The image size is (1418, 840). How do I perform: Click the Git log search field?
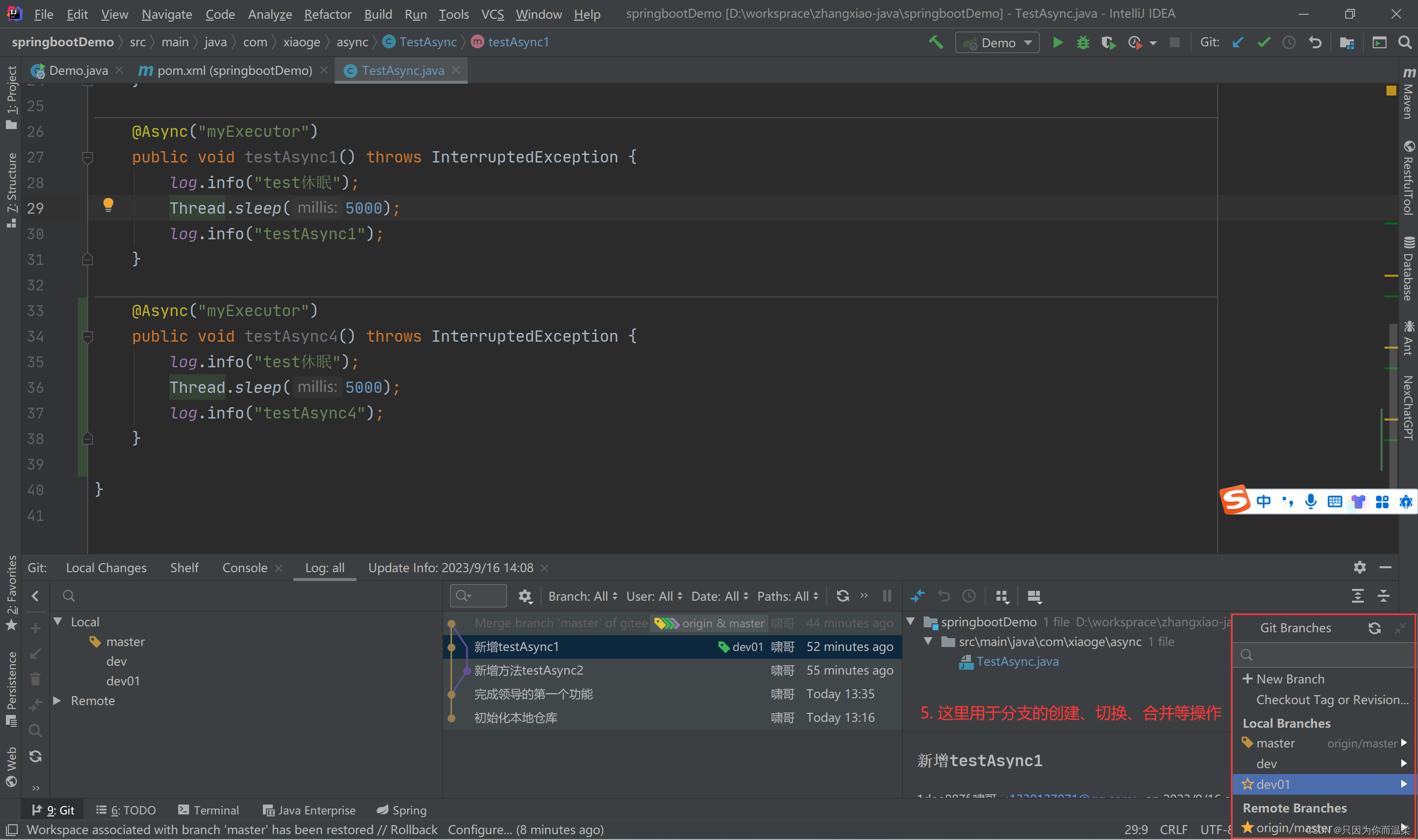click(478, 595)
